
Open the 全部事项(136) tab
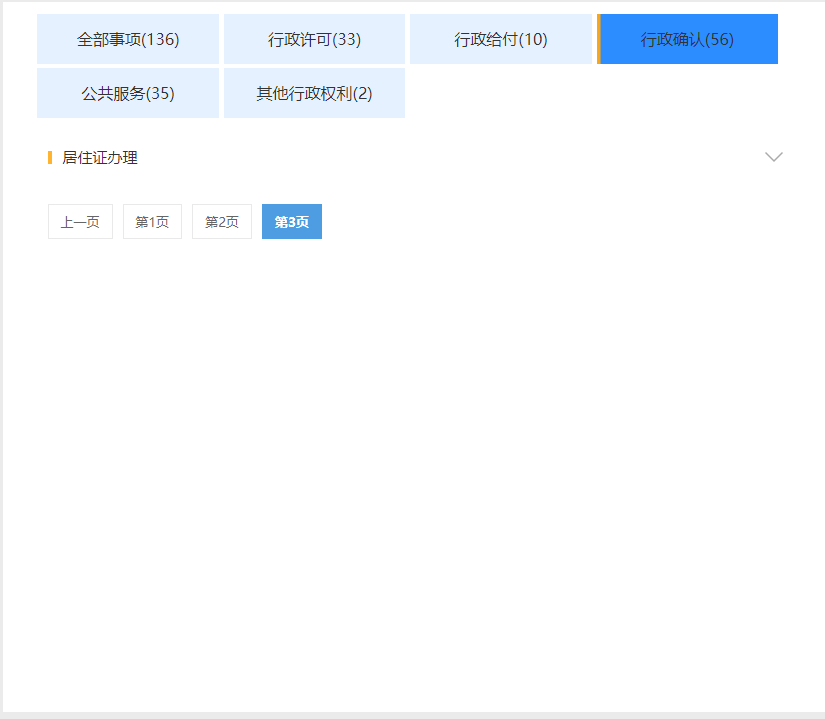(x=128, y=40)
